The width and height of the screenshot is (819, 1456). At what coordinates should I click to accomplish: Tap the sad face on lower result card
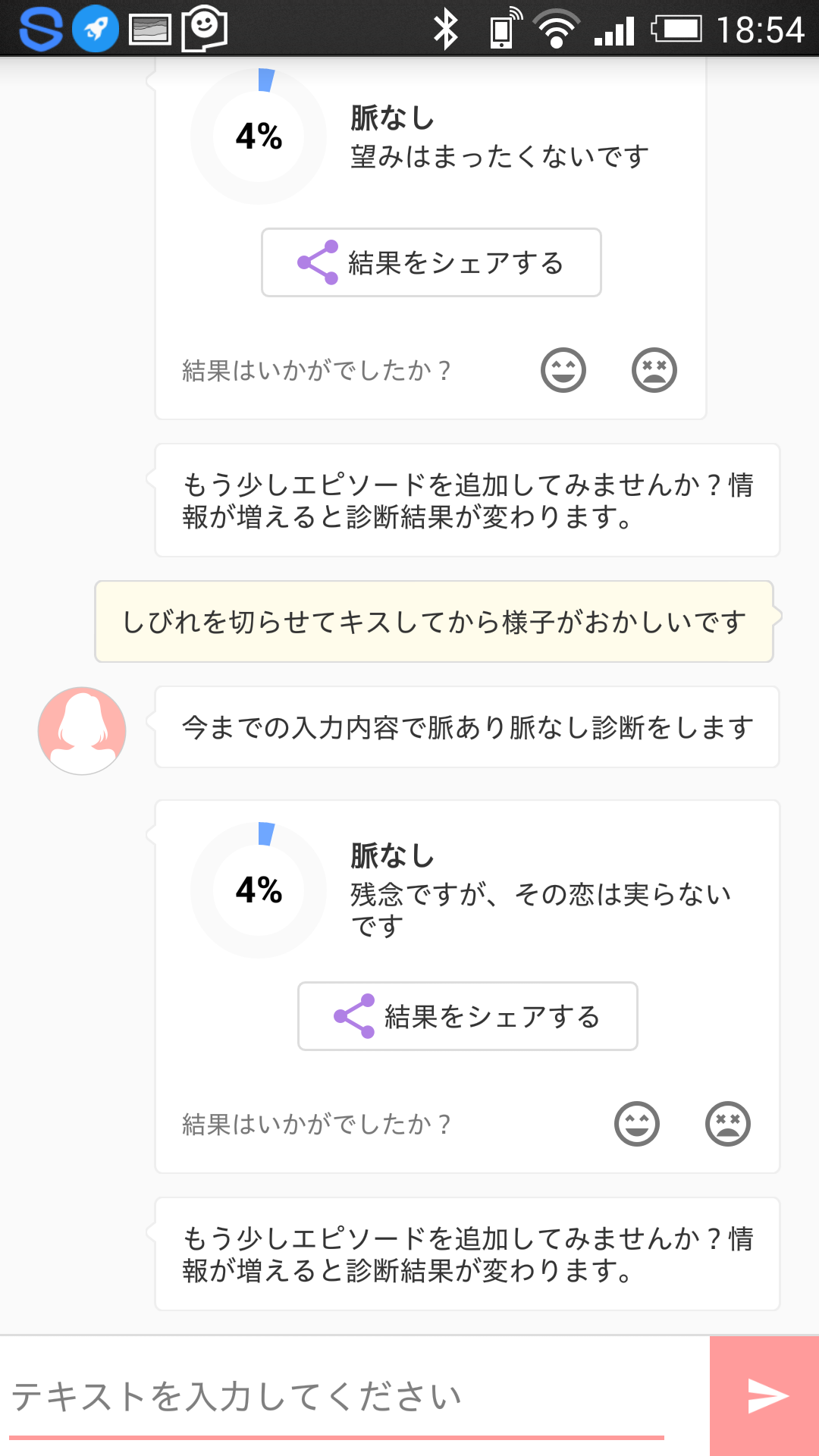click(x=727, y=1124)
